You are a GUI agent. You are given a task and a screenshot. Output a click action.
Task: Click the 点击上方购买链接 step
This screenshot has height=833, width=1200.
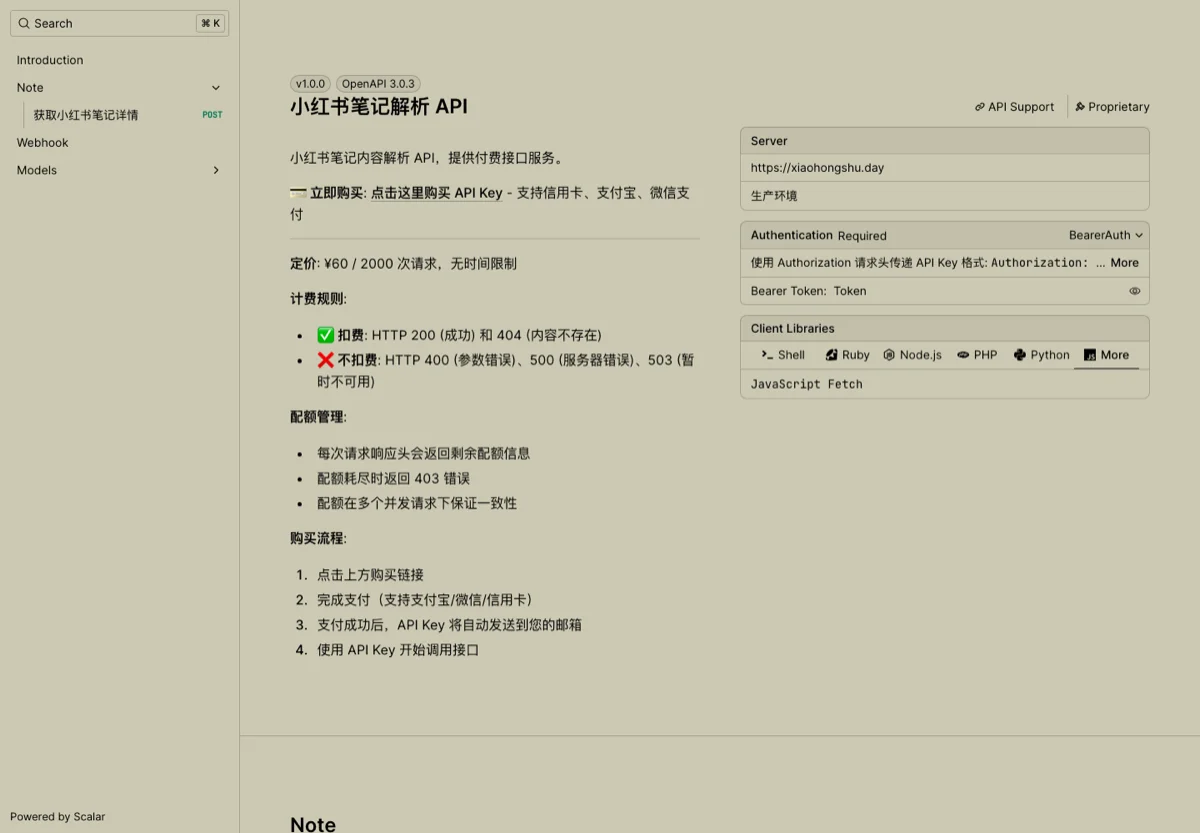click(370, 575)
